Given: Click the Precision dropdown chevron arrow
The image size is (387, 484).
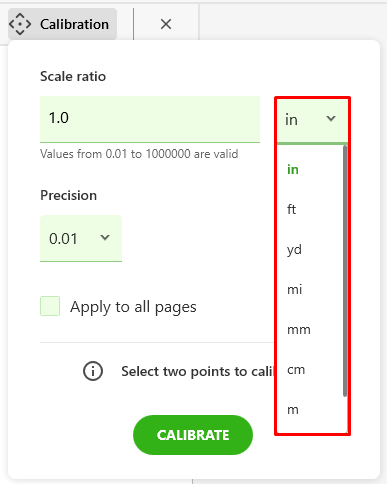Looking at the screenshot, I should click(105, 238).
